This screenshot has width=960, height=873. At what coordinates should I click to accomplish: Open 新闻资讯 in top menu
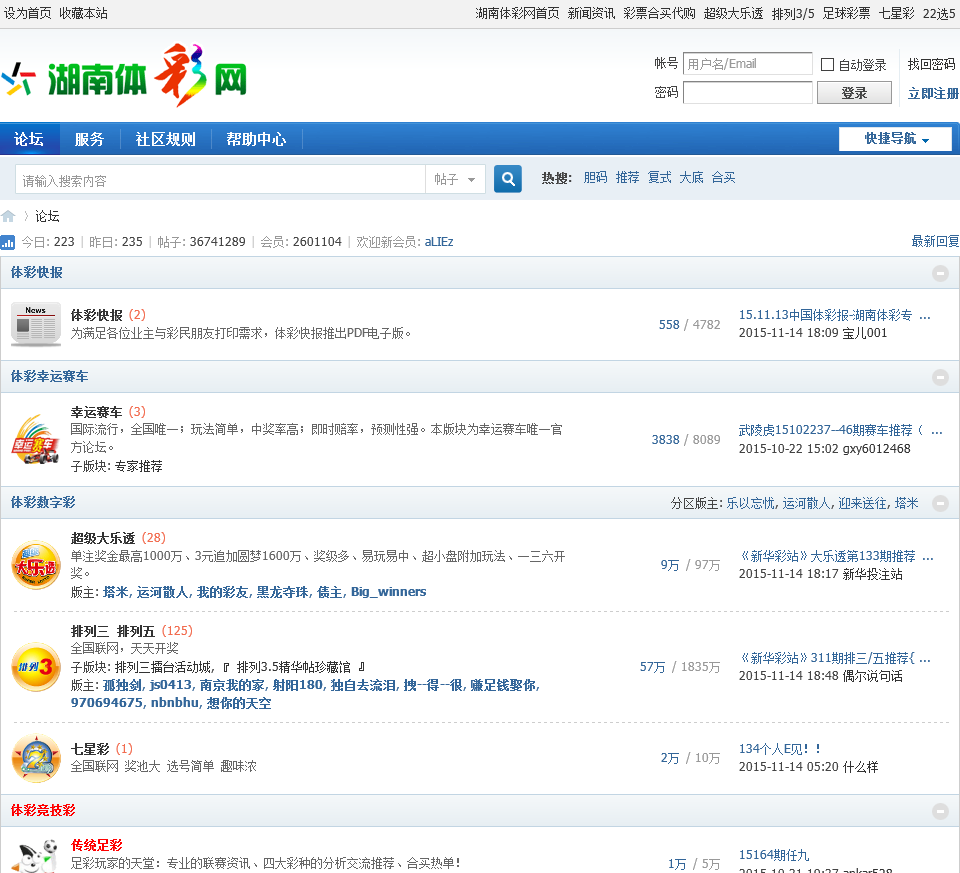point(591,13)
